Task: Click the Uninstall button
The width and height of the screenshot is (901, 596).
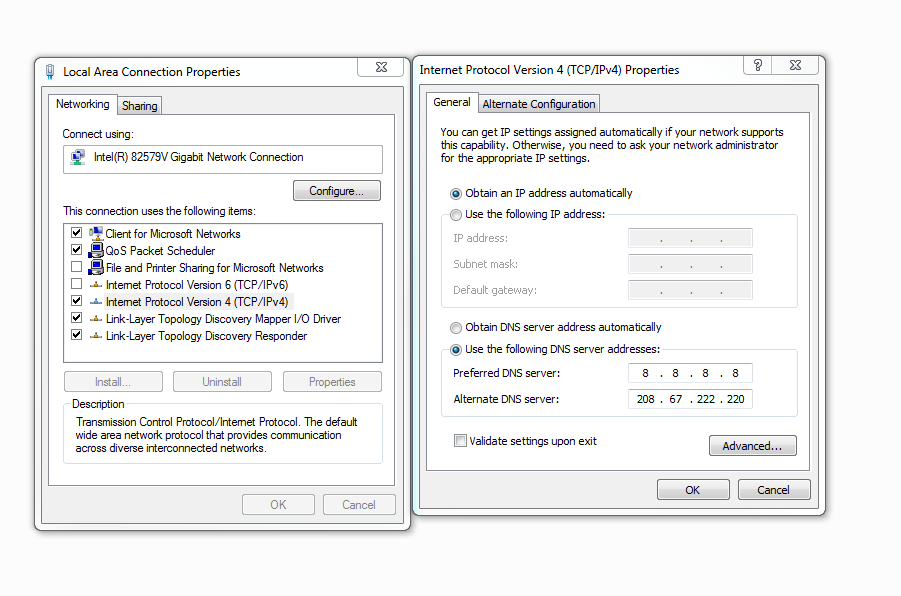Action: click(222, 382)
